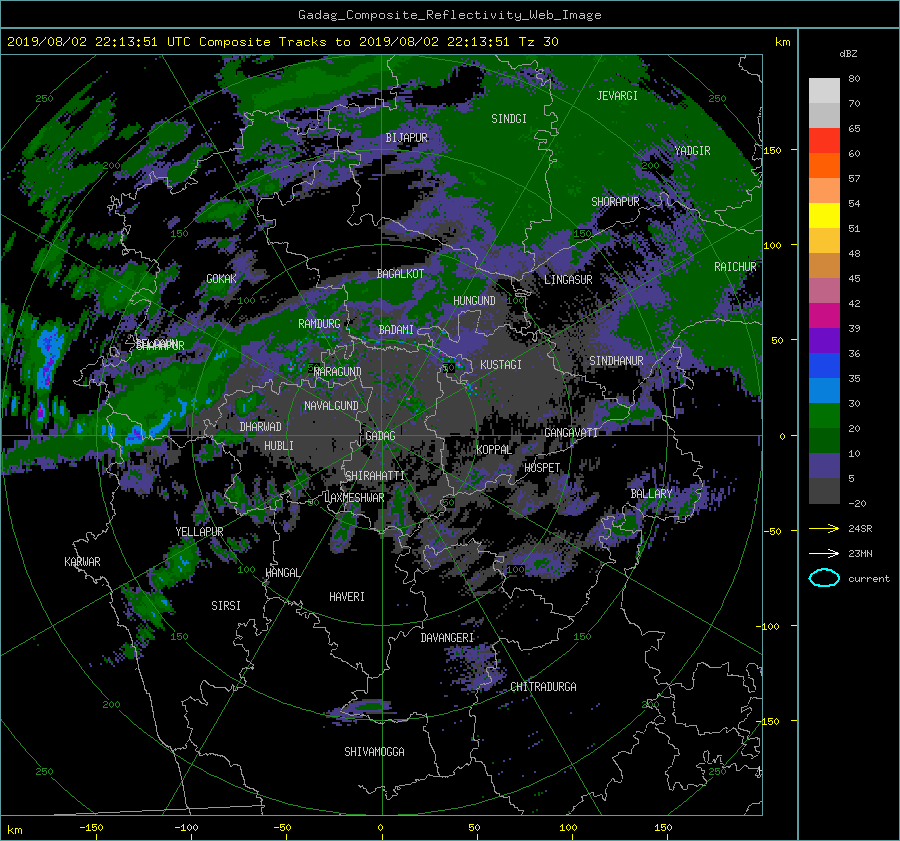The image size is (900, 841).
Task: Click the right axis 150 km label
Action: (x=773, y=150)
